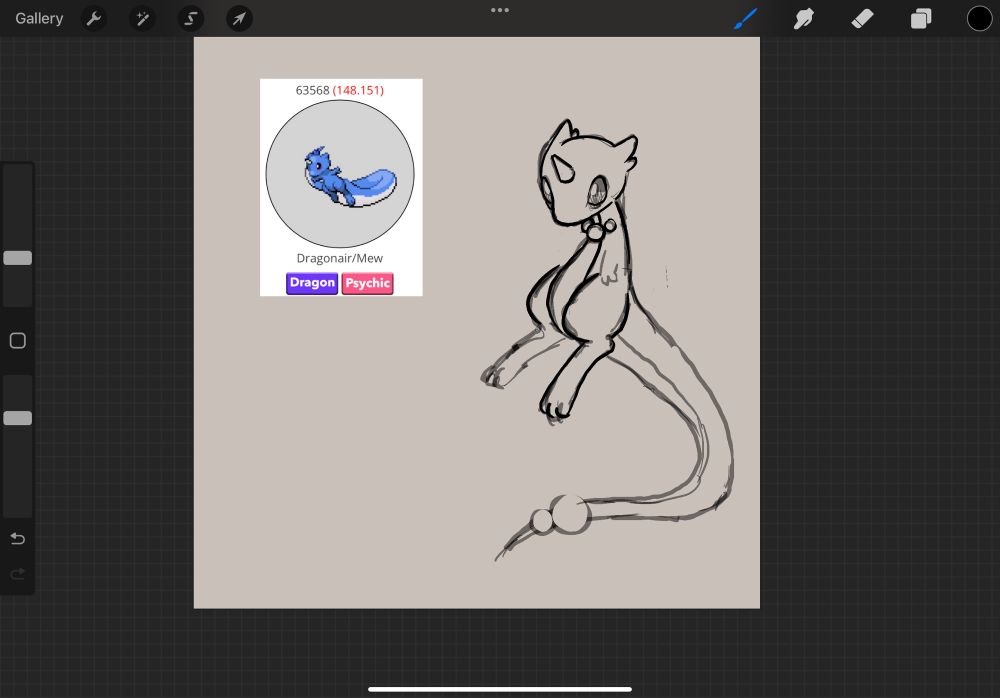Open the black color picker circle
1000x698 pixels.
[x=979, y=19]
